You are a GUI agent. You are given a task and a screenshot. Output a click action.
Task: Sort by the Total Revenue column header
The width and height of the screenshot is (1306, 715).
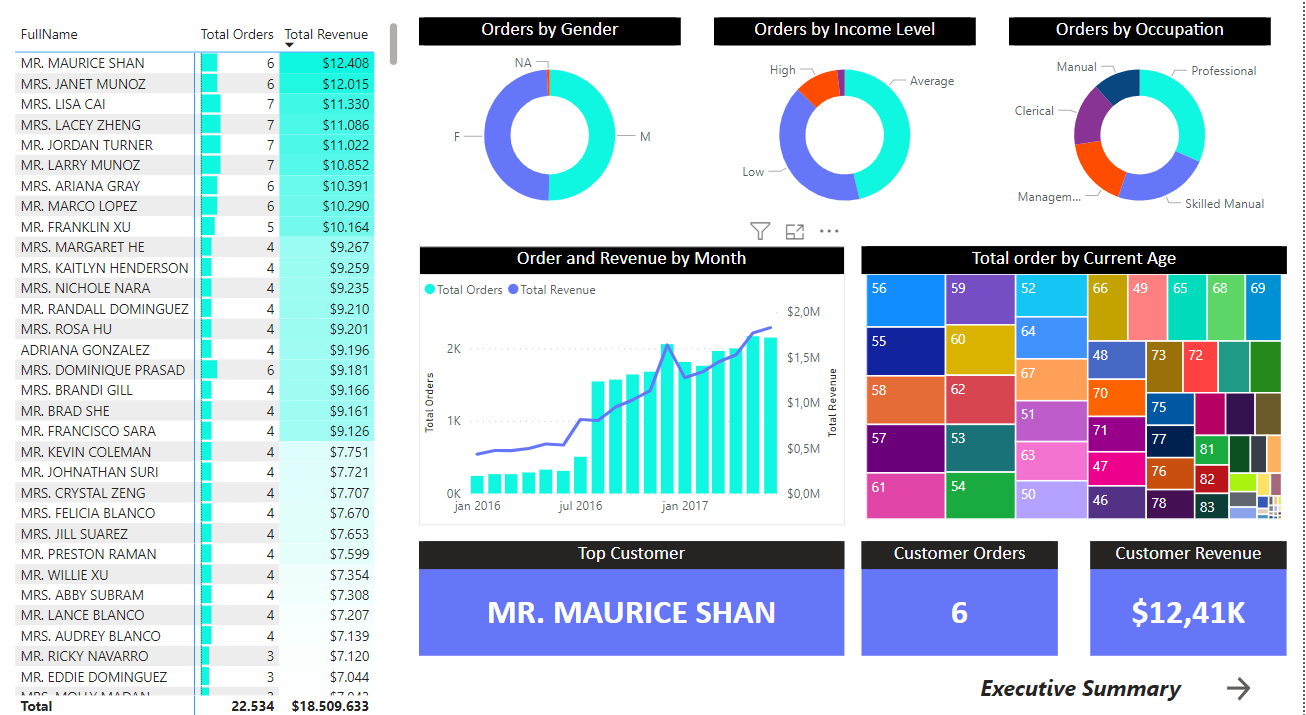pyautogui.click(x=326, y=34)
